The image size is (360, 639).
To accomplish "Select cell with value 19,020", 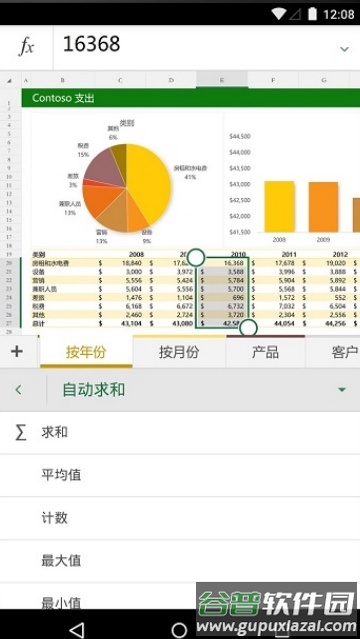I will [x=324, y=263].
